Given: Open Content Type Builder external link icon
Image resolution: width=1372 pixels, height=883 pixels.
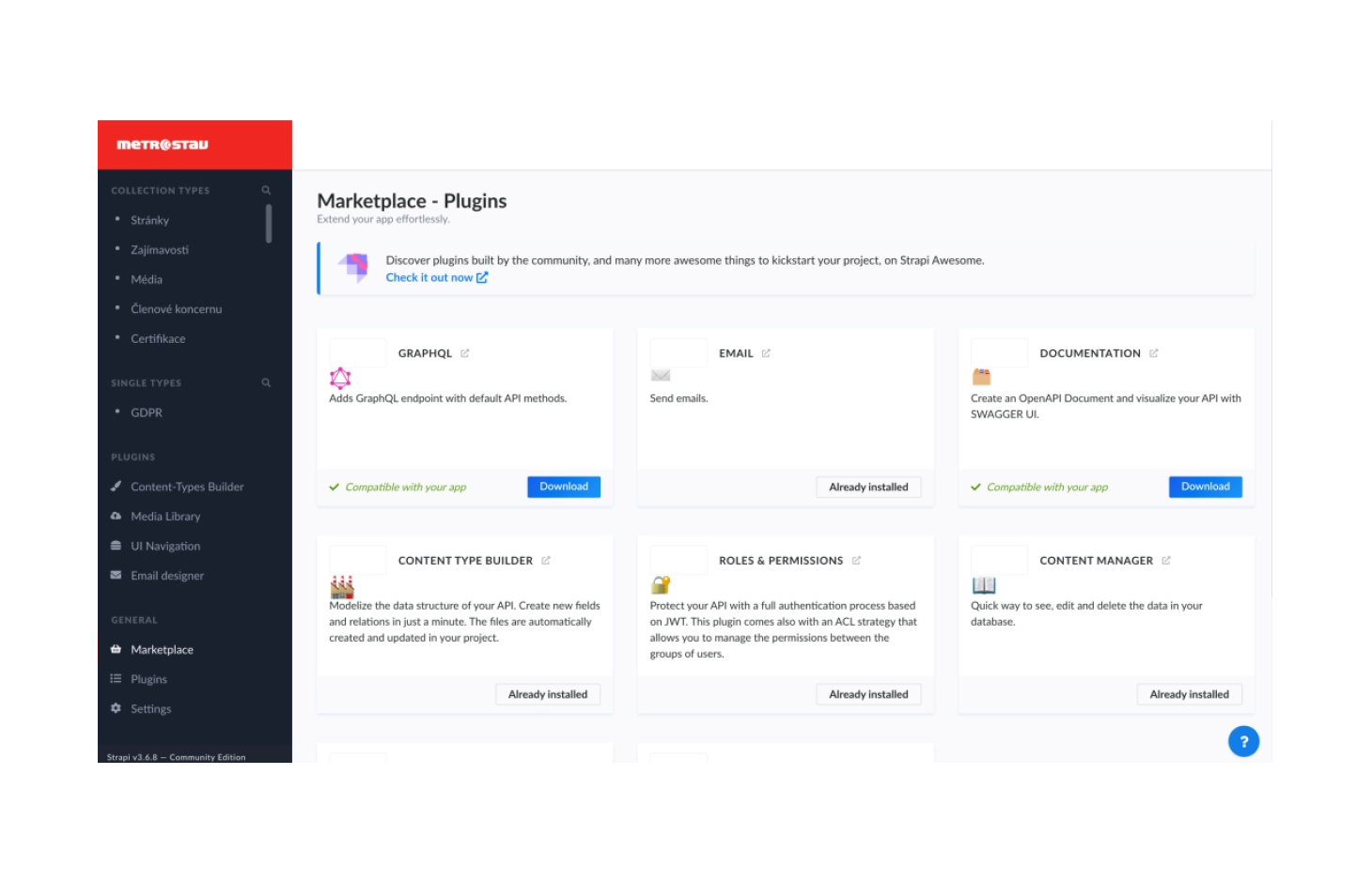Looking at the screenshot, I should coord(546,561).
